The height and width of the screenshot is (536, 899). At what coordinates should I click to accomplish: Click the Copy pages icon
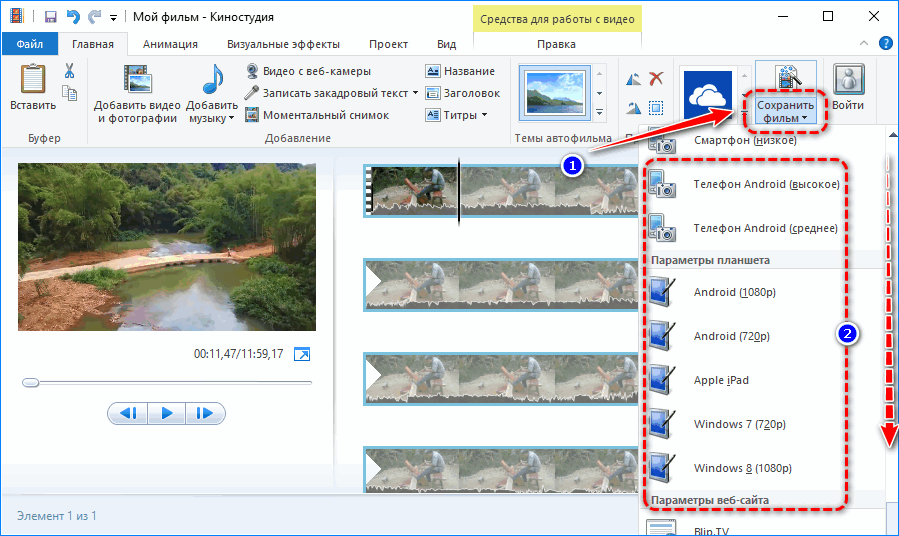(x=69, y=93)
